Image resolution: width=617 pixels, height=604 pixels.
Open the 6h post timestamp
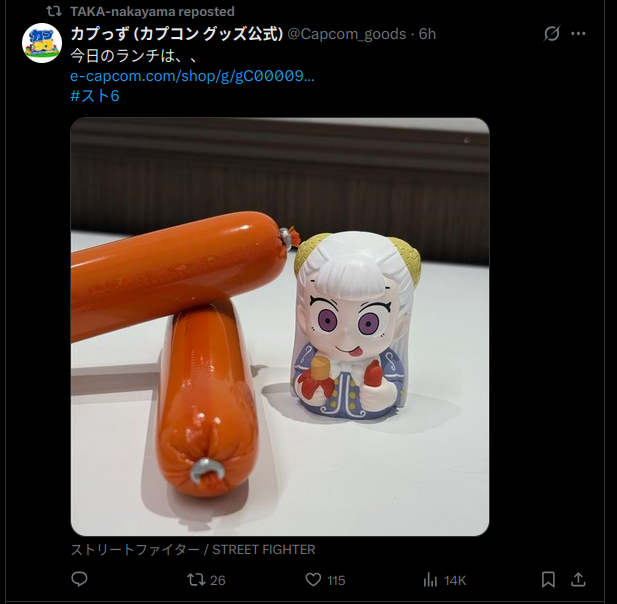click(427, 34)
